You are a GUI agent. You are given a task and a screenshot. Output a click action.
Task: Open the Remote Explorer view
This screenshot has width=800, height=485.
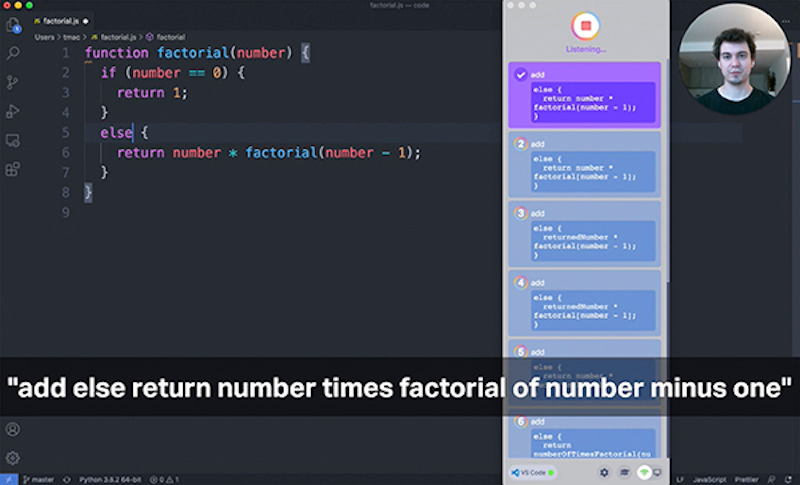13,140
